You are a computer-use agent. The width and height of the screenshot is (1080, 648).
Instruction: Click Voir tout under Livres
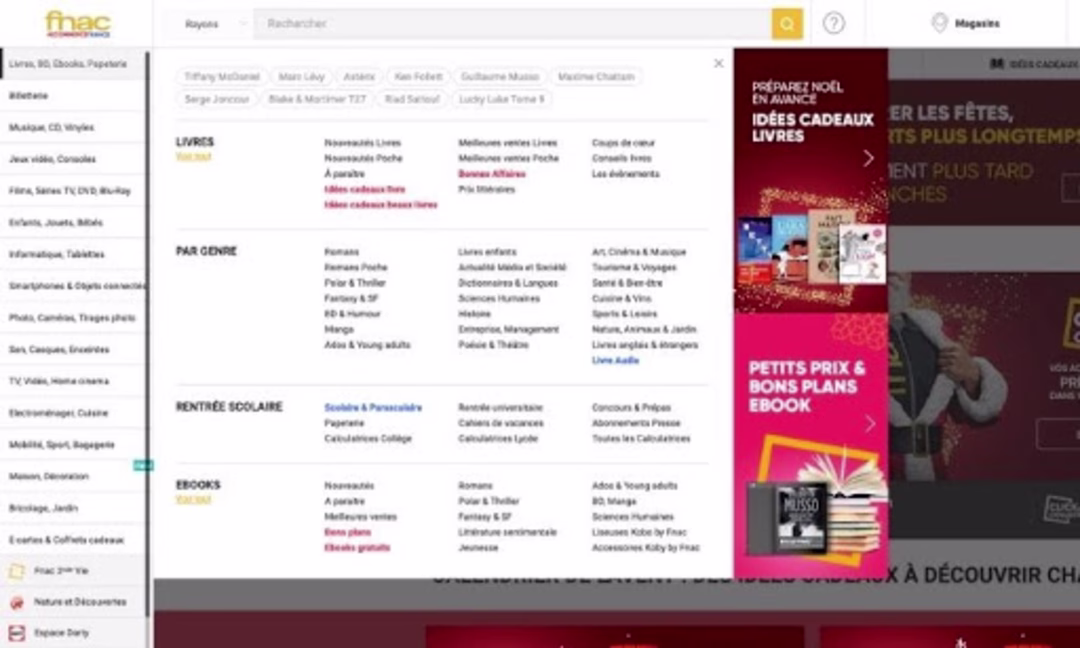193,157
